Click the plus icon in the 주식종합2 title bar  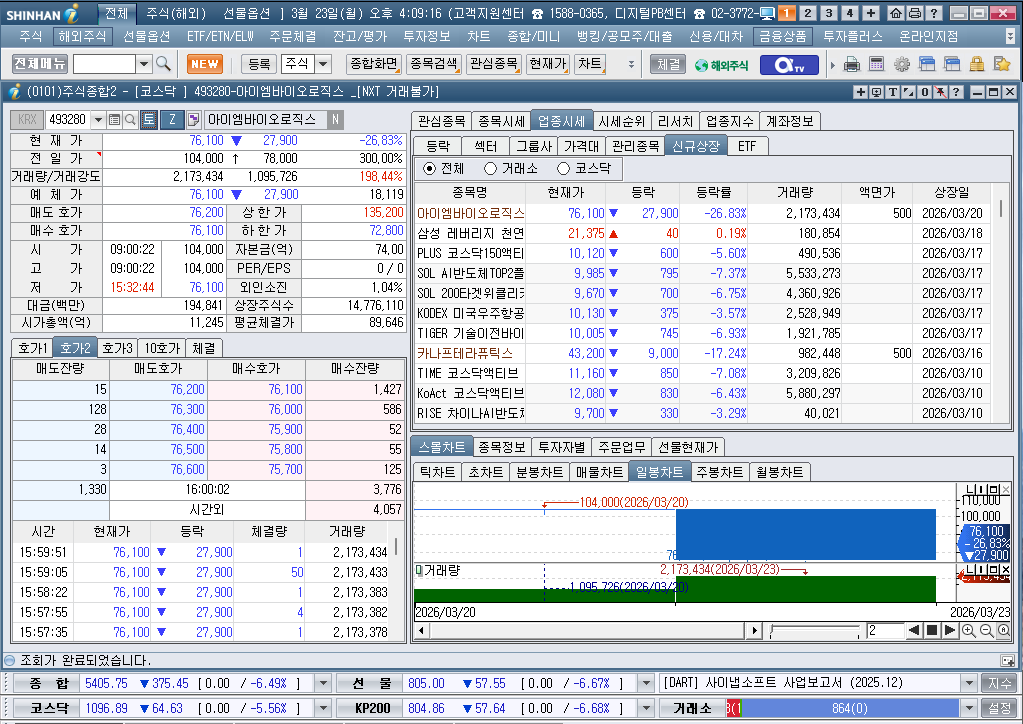[x=861, y=92]
